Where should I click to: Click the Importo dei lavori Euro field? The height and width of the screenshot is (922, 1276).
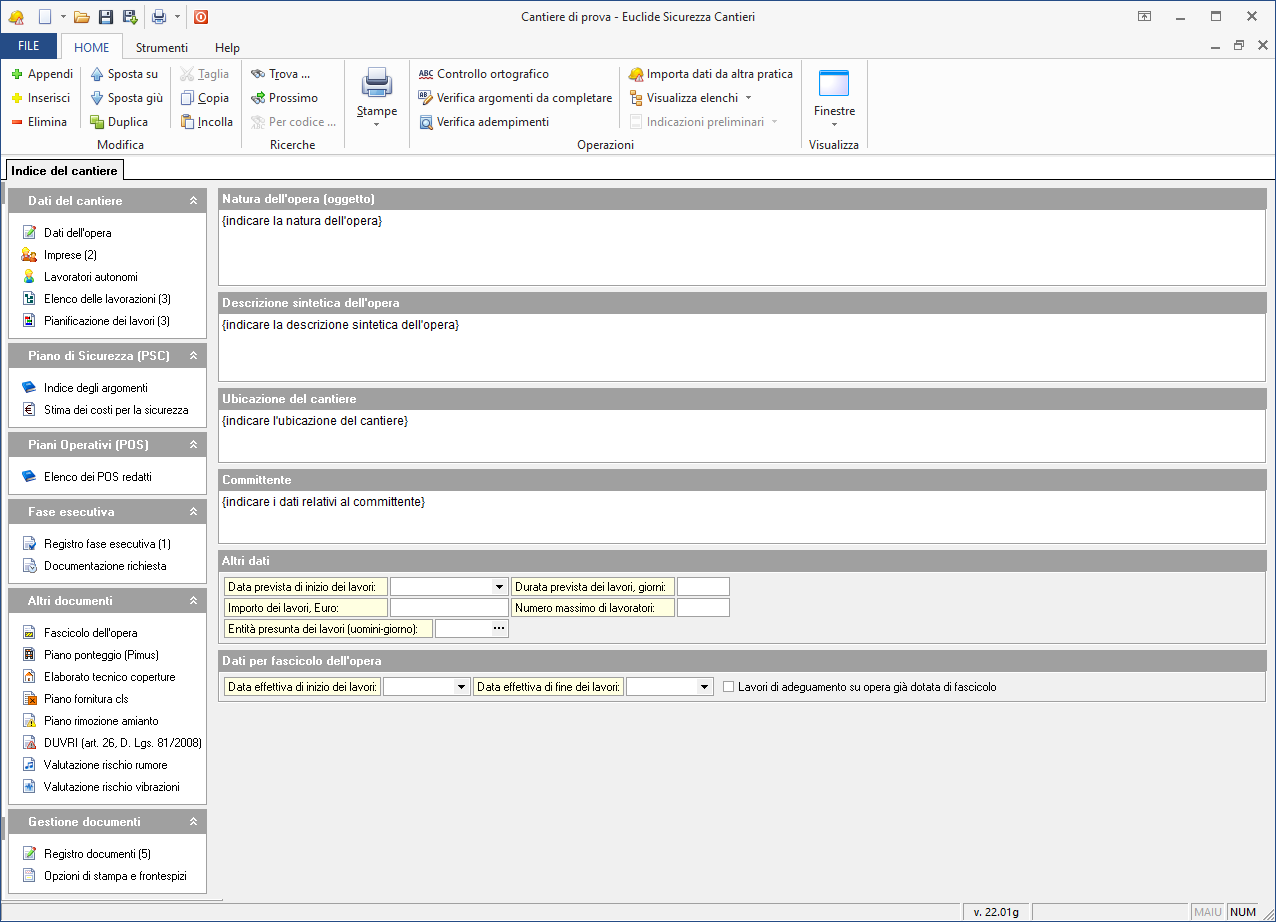tap(449, 608)
